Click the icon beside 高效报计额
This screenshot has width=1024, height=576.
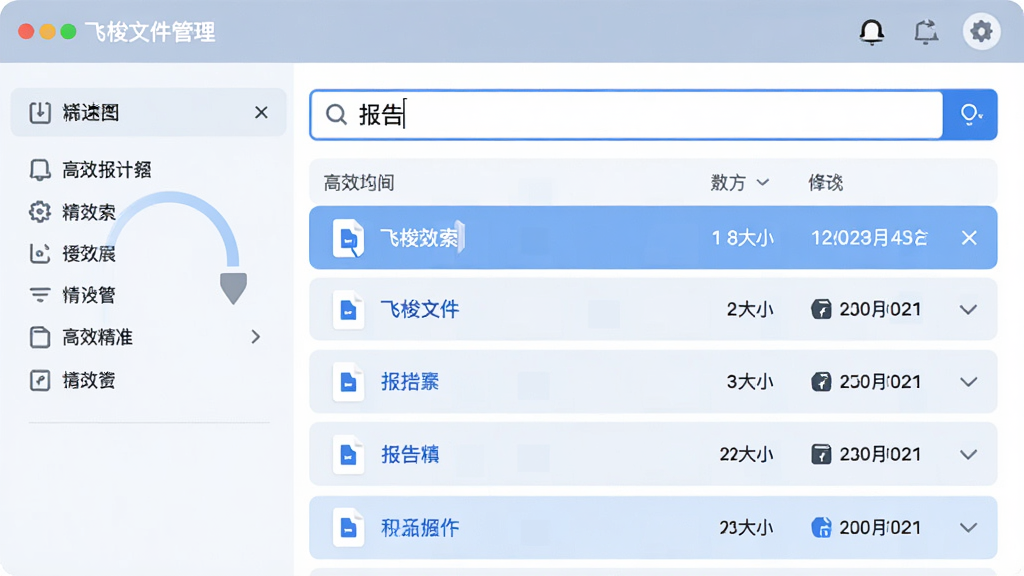[x=40, y=170]
